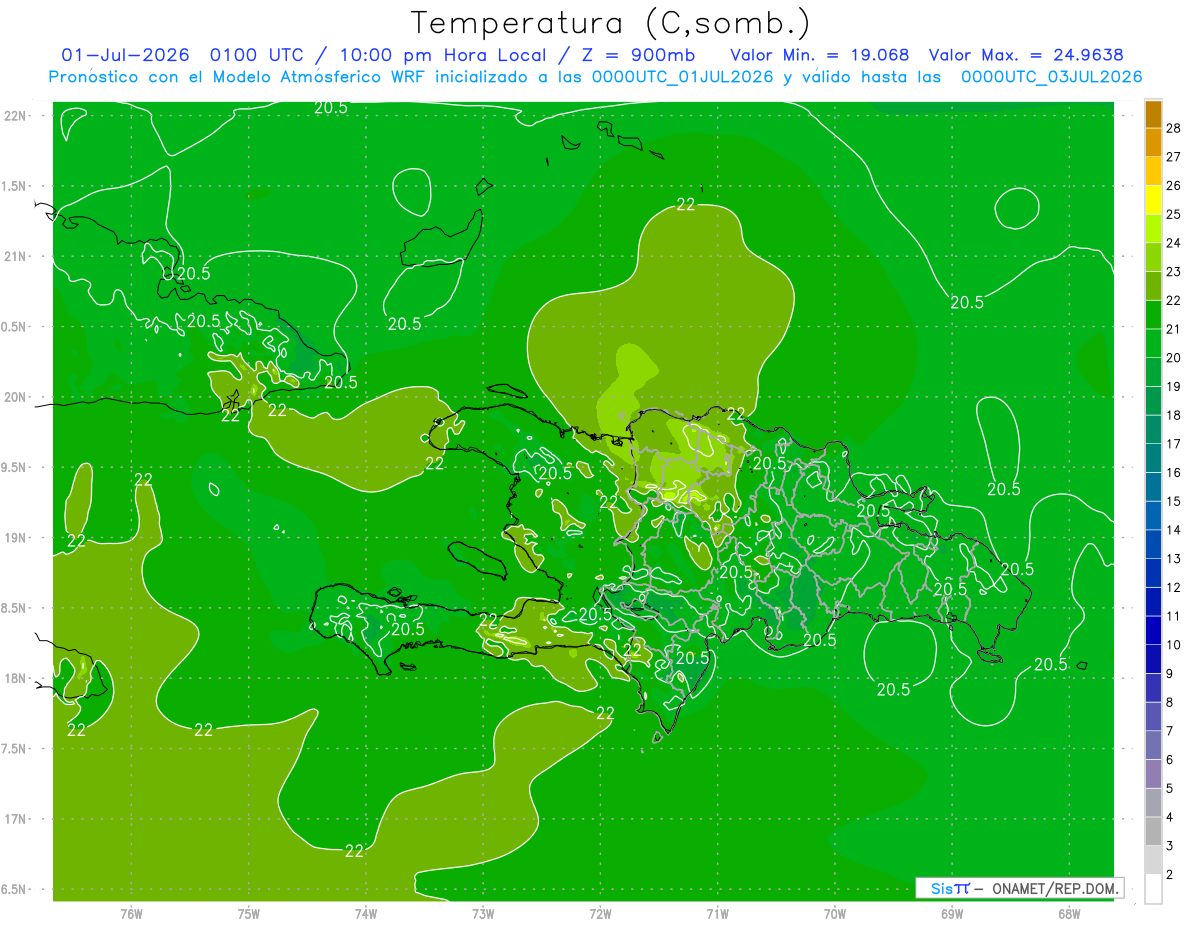Click the '21N' latitude axis label
Image resolution: width=1200 pixels, height=927 pixels.
click(15, 257)
